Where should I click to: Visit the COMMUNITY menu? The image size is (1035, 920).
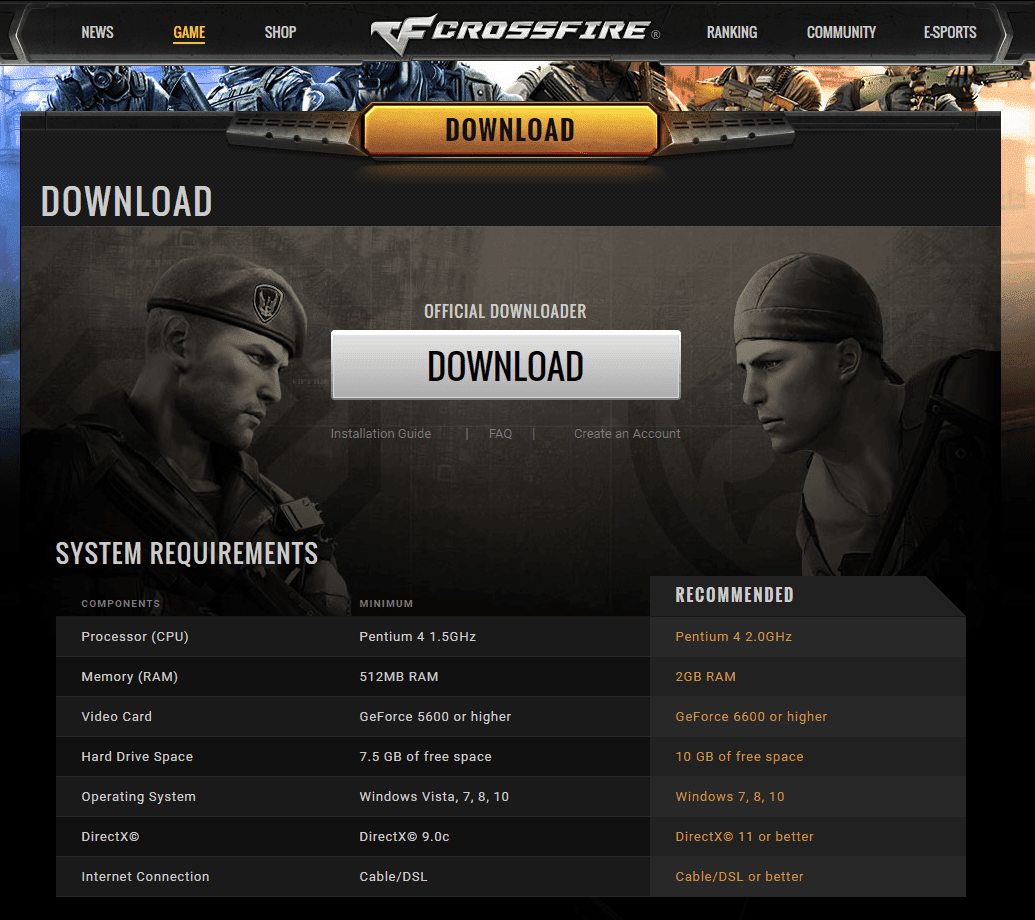click(841, 32)
